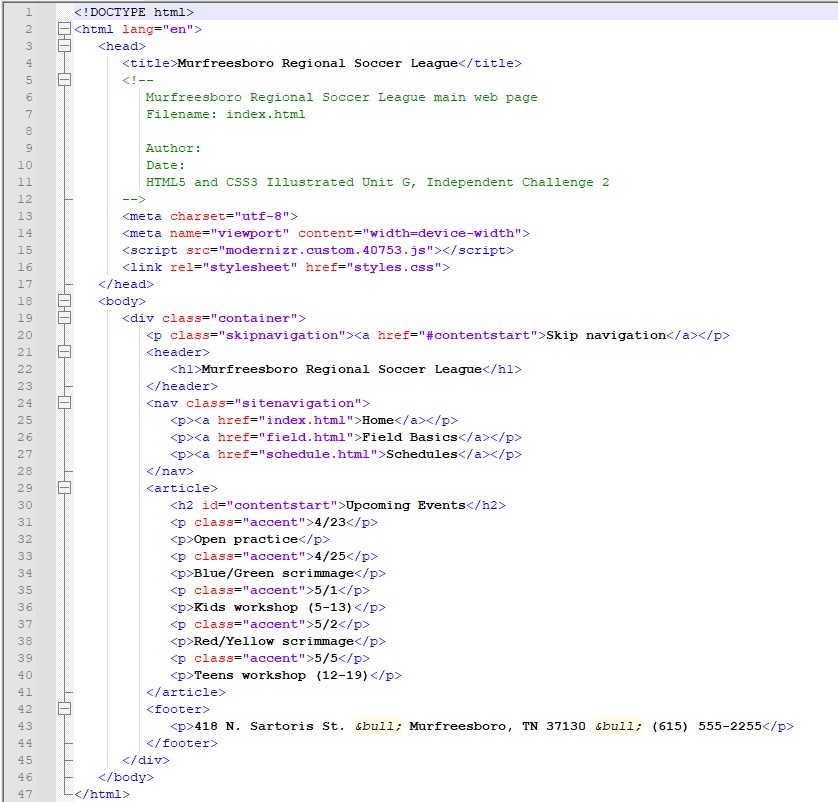The height and width of the screenshot is (802, 838).
Task: Collapse the head element fold on line 3
Action: pyautogui.click(x=64, y=46)
